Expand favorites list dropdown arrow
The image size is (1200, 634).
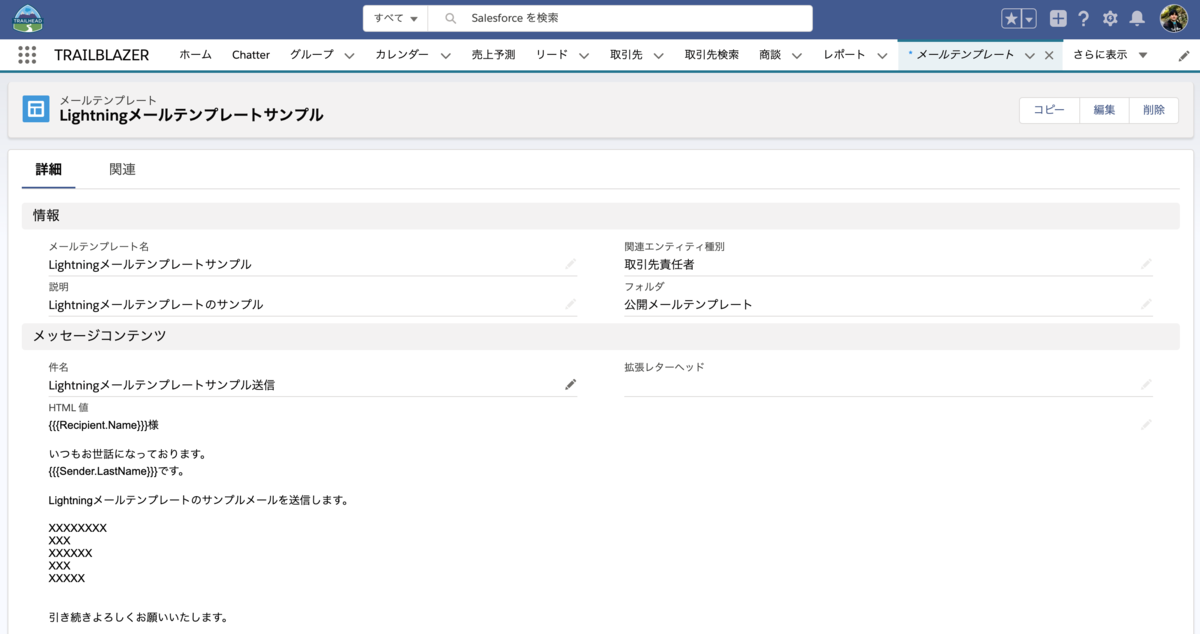tap(1029, 18)
